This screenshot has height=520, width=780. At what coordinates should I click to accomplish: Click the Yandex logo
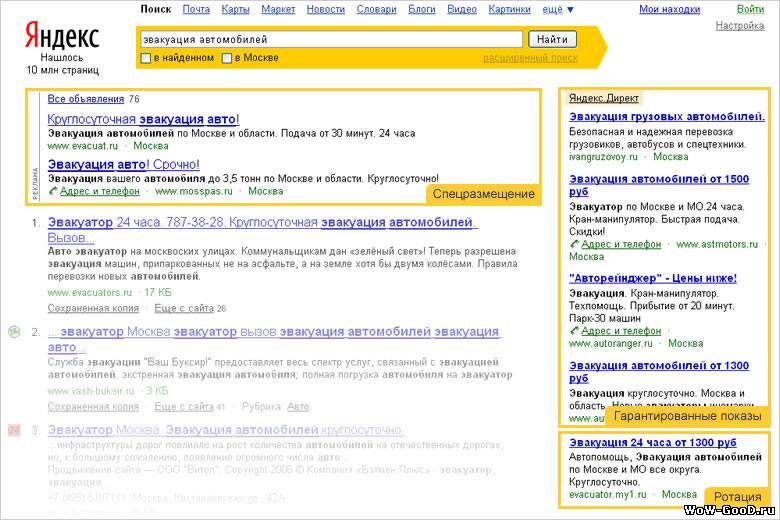point(62,37)
